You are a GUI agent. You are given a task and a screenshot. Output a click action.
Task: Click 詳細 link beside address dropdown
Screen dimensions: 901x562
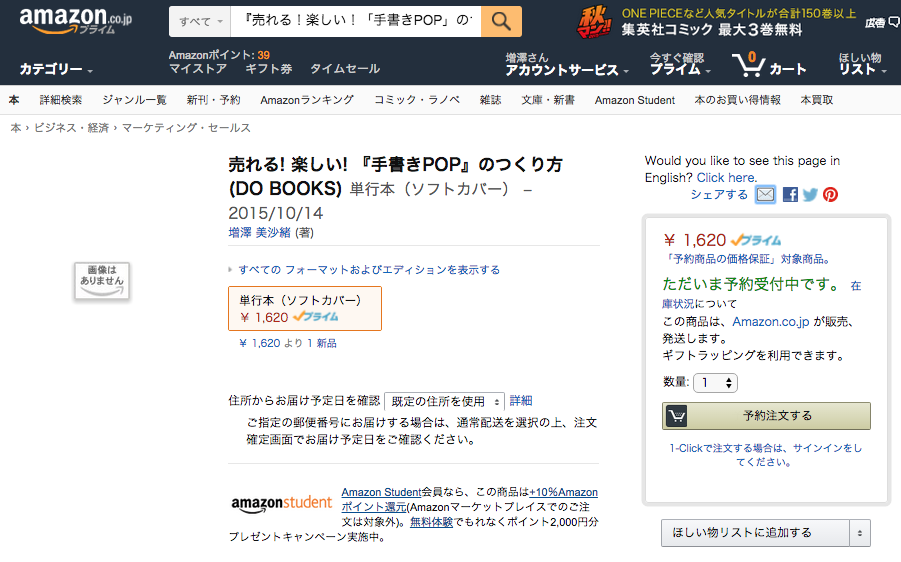pyautogui.click(x=521, y=401)
